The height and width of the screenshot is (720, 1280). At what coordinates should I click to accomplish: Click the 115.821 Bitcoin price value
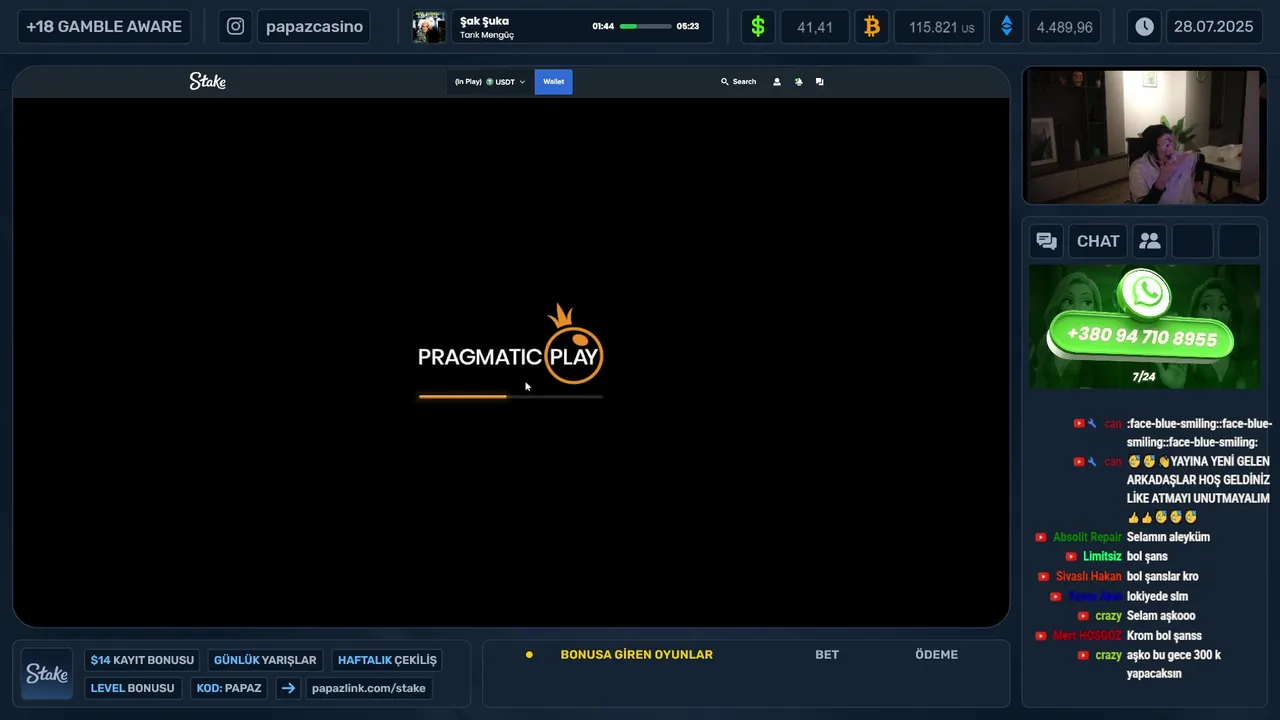pyautogui.click(x=941, y=27)
